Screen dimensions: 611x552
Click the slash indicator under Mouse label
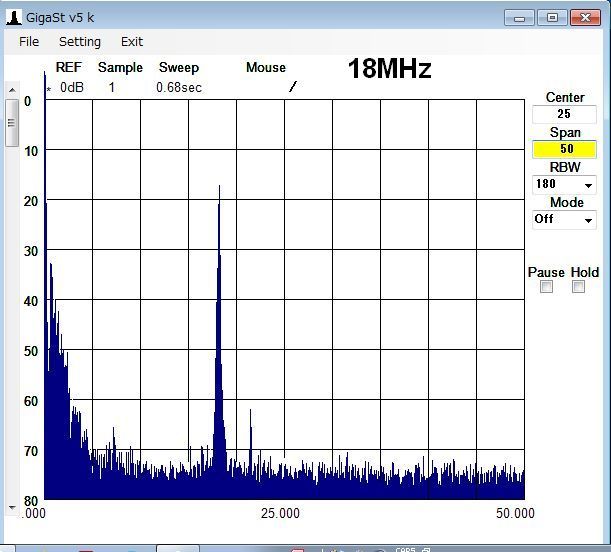(x=292, y=87)
